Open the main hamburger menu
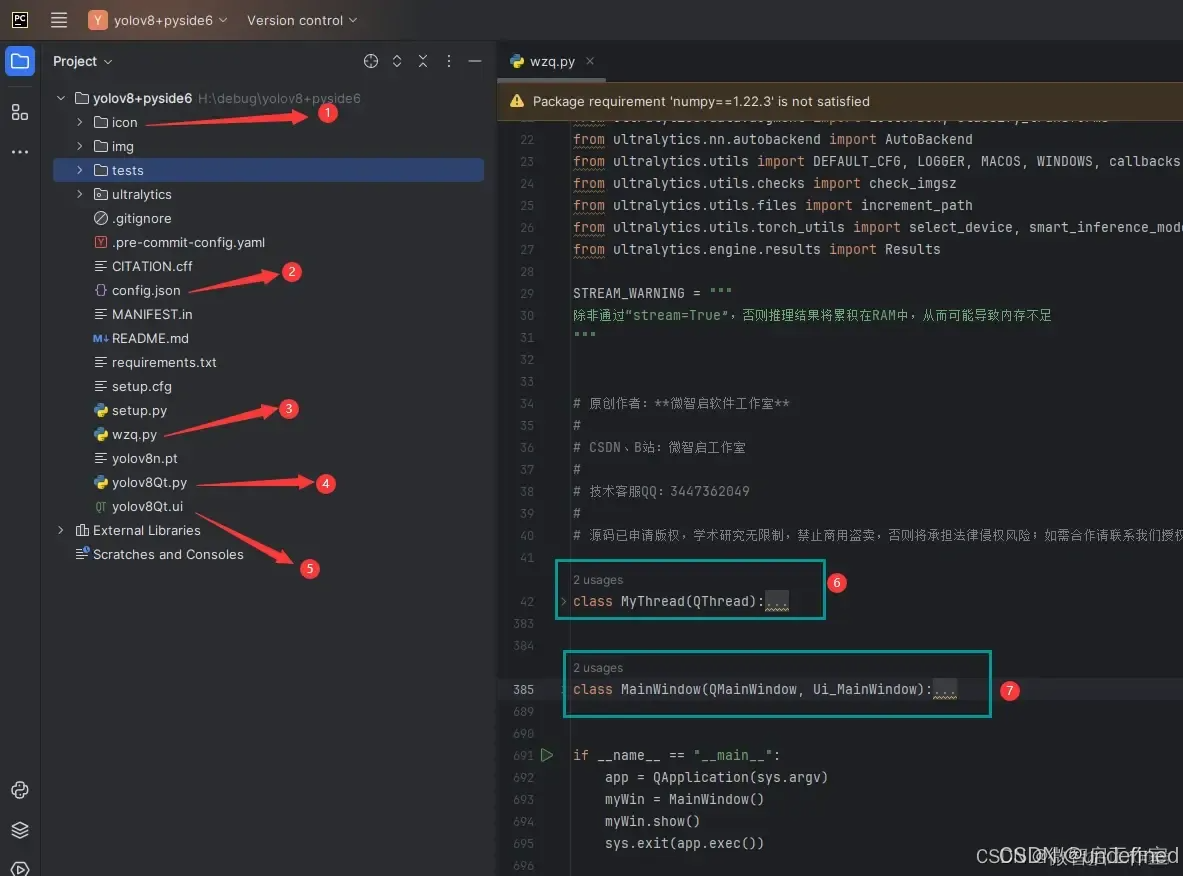The width and height of the screenshot is (1183, 876). [x=58, y=20]
